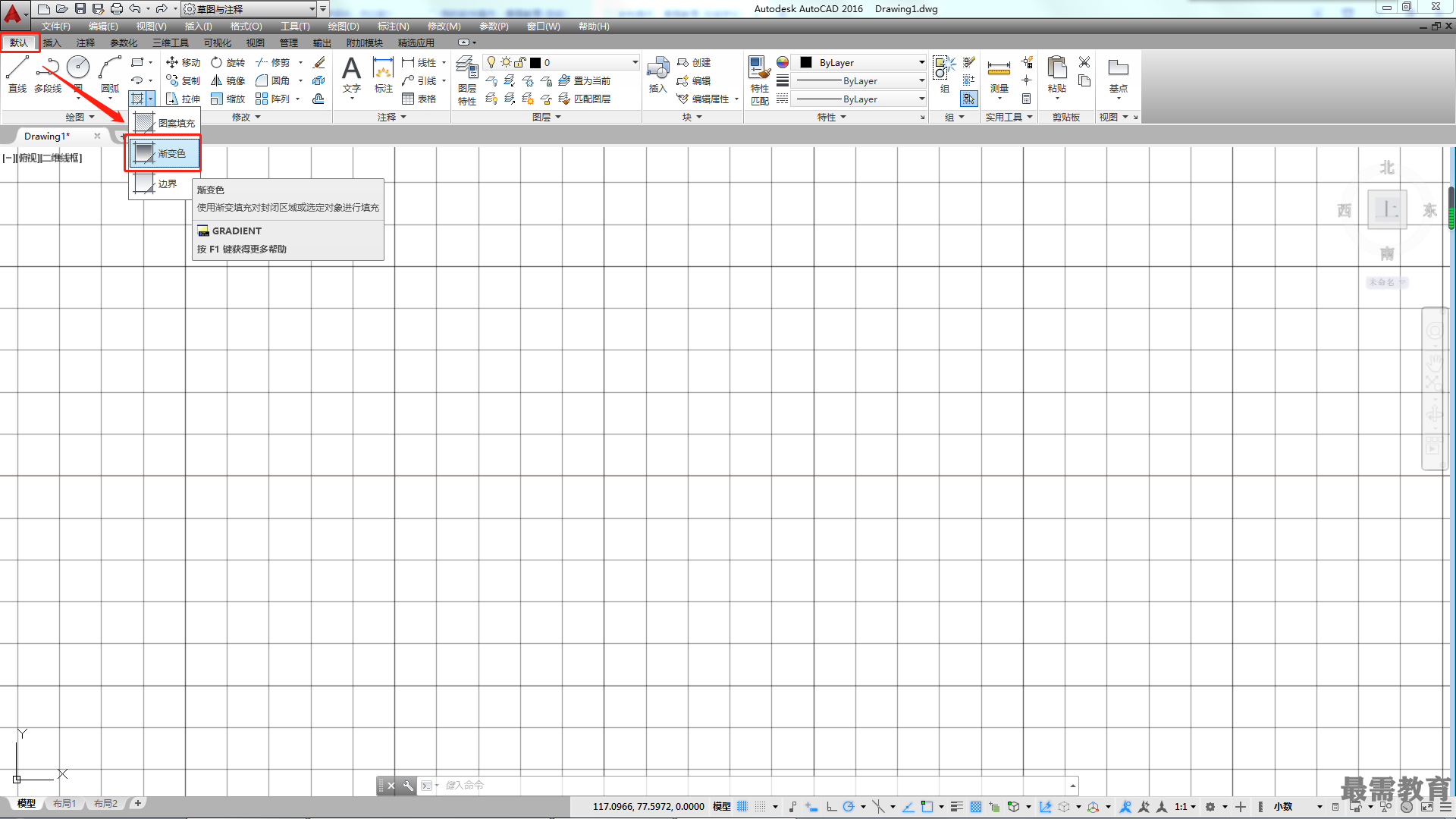This screenshot has height=819, width=1456.
Task: Choose Gradient (渐变色) from the hatch menu
Action: coord(164,153)
